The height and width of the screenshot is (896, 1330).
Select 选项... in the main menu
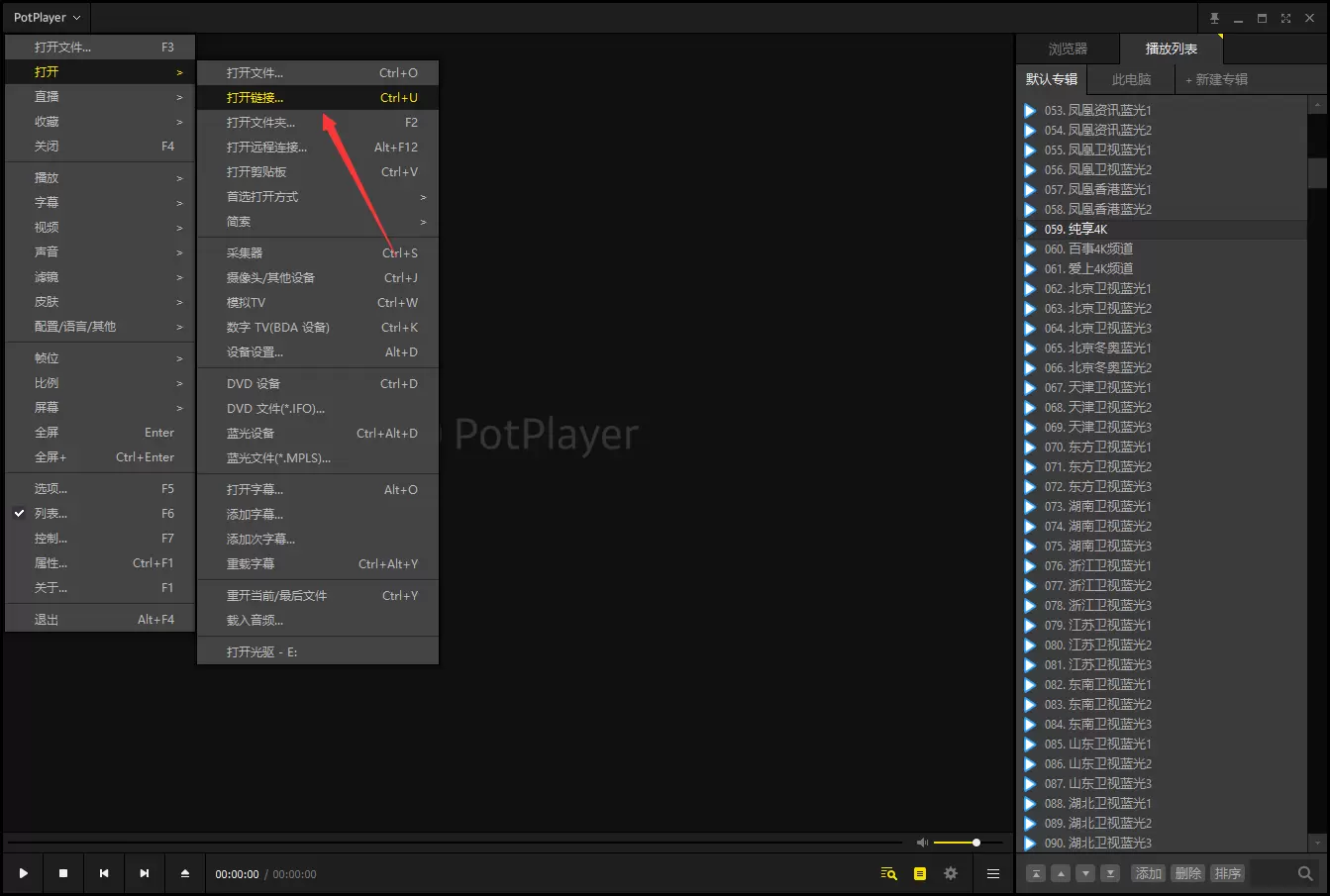point(100,489)
